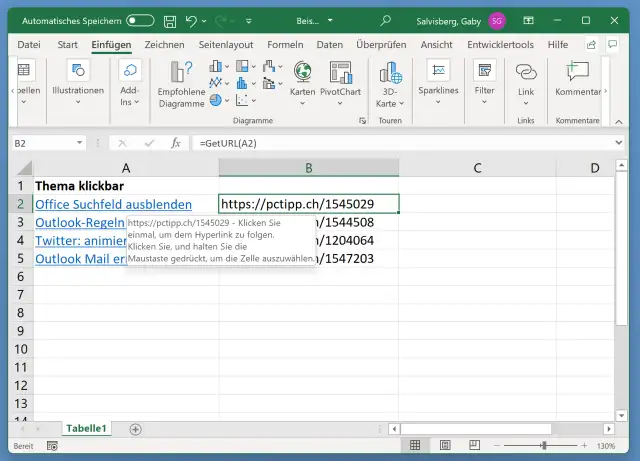Switch to the Formeln ribbon tab
Screen dimensions: 640x461
(285, 45)
